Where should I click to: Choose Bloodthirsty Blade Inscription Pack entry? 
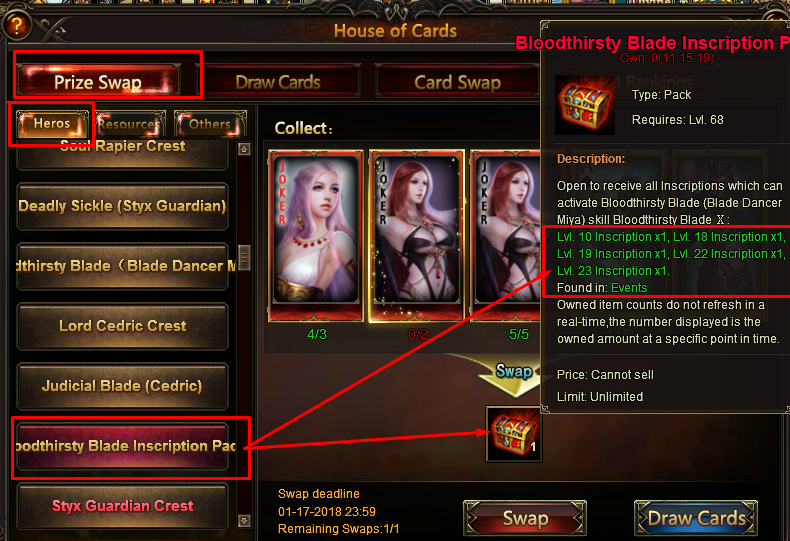(123, 446)
